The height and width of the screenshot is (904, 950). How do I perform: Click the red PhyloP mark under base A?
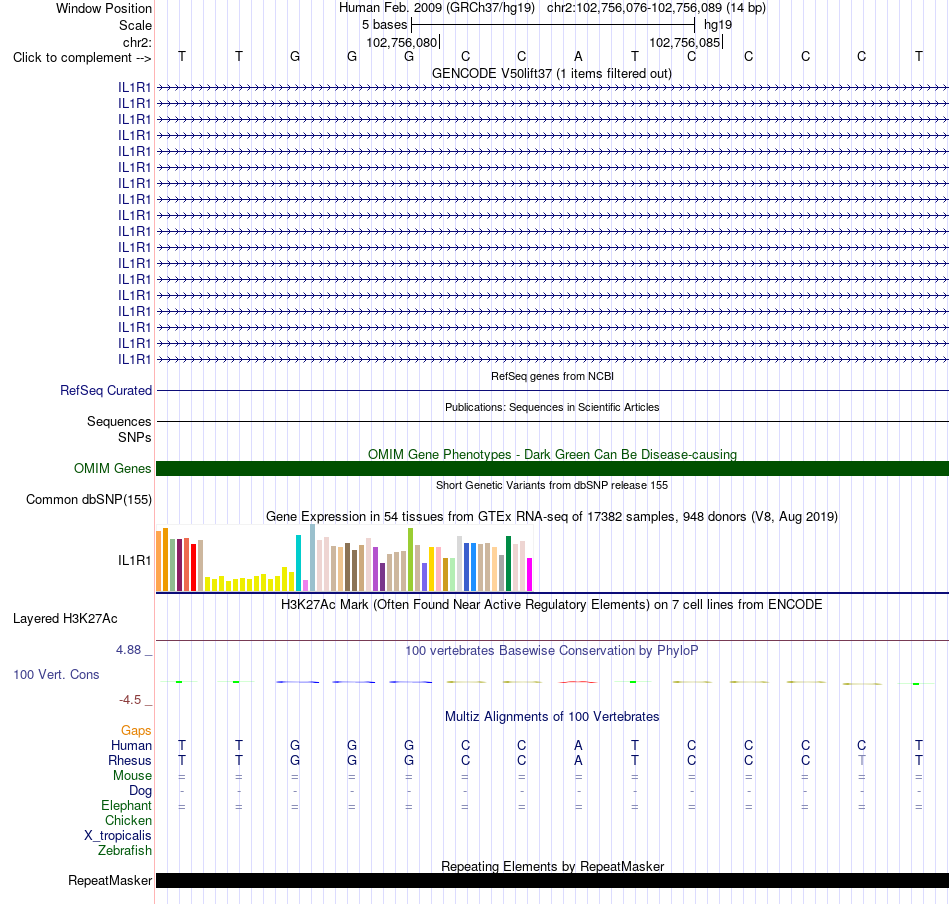578,682
